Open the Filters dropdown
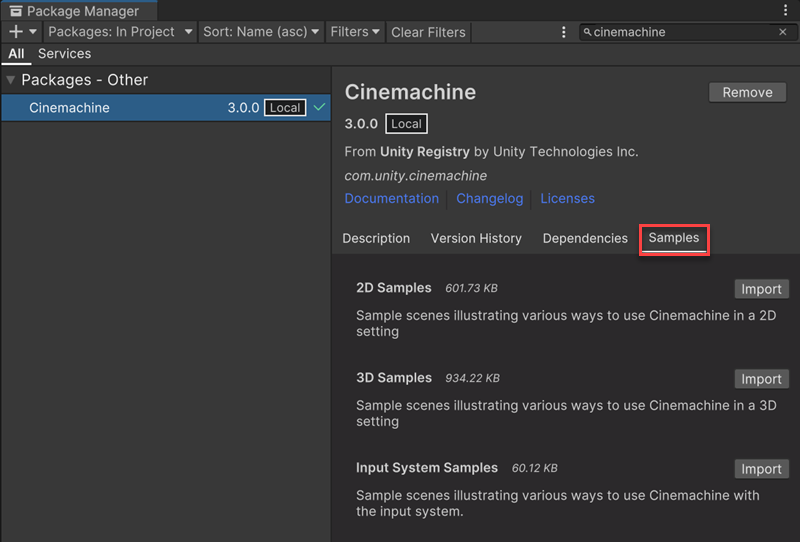The width and height of the screenshot is (800, 542). point(355,32)
